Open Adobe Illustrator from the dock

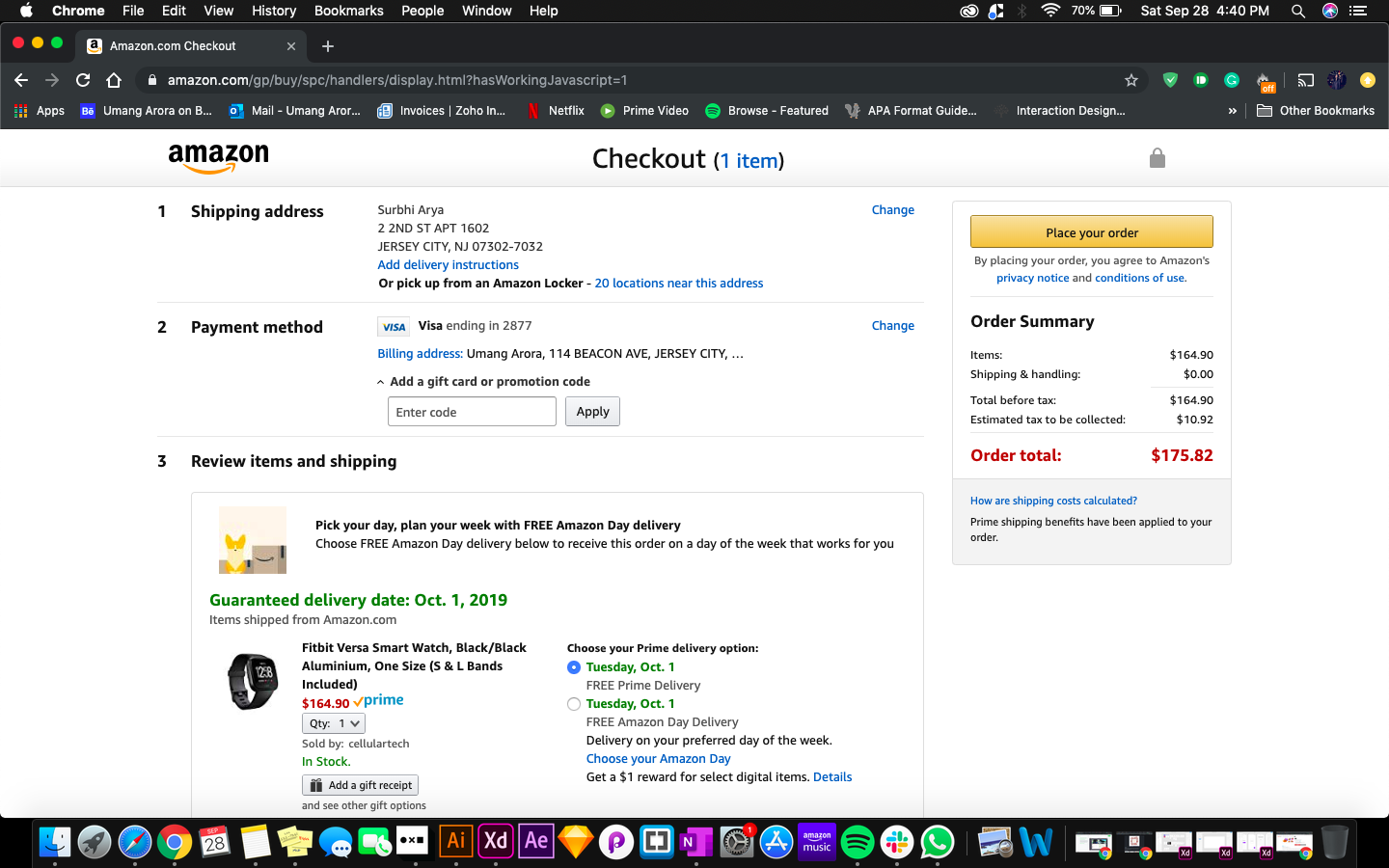455,841
